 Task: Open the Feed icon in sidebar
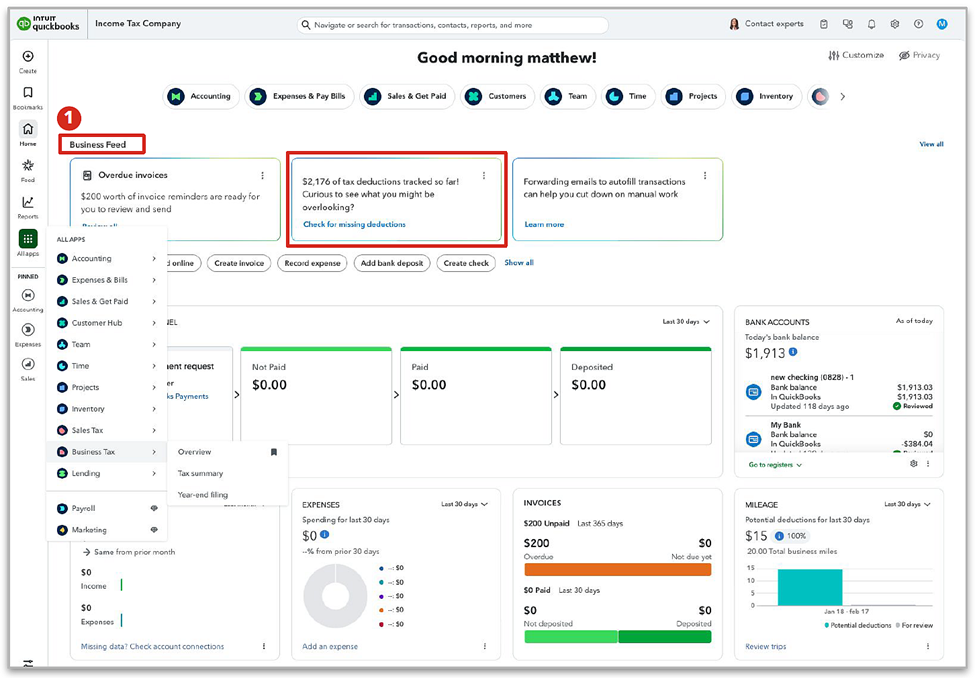[28, 166]
